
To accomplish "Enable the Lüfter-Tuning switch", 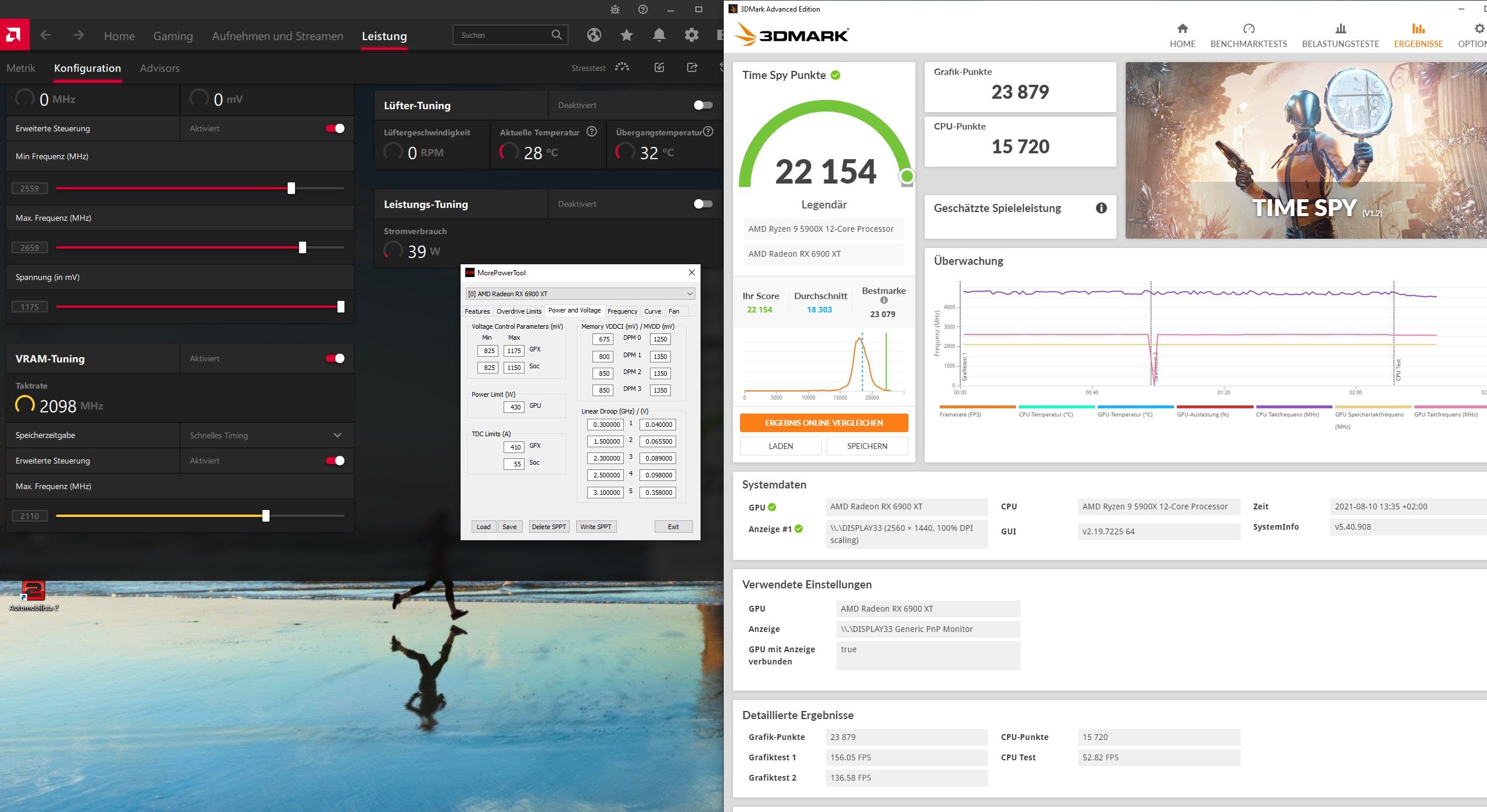I will point(703,105).
